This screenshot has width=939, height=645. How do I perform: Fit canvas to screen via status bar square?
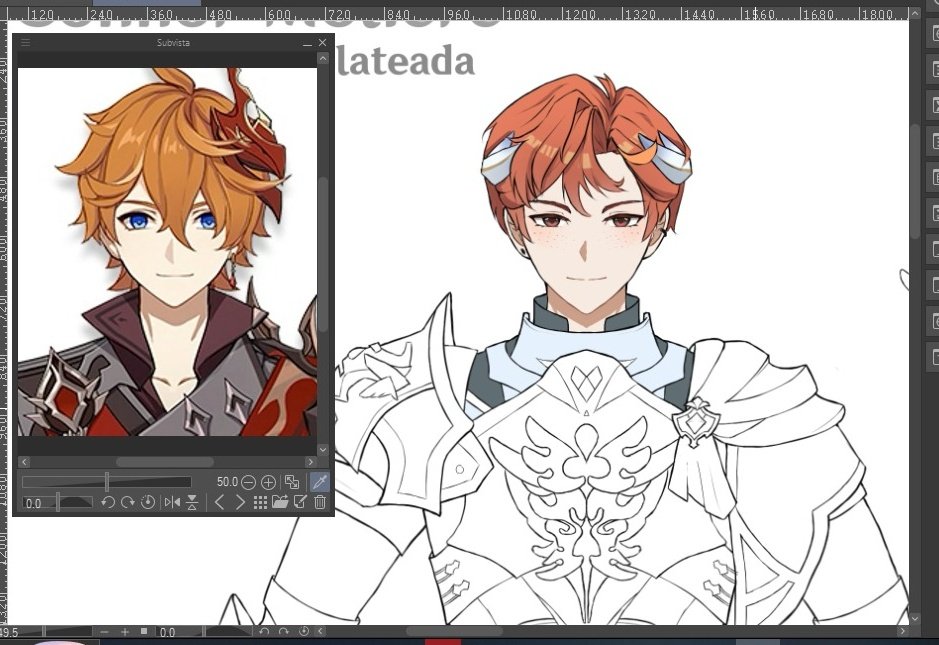(x=144, y=631)
